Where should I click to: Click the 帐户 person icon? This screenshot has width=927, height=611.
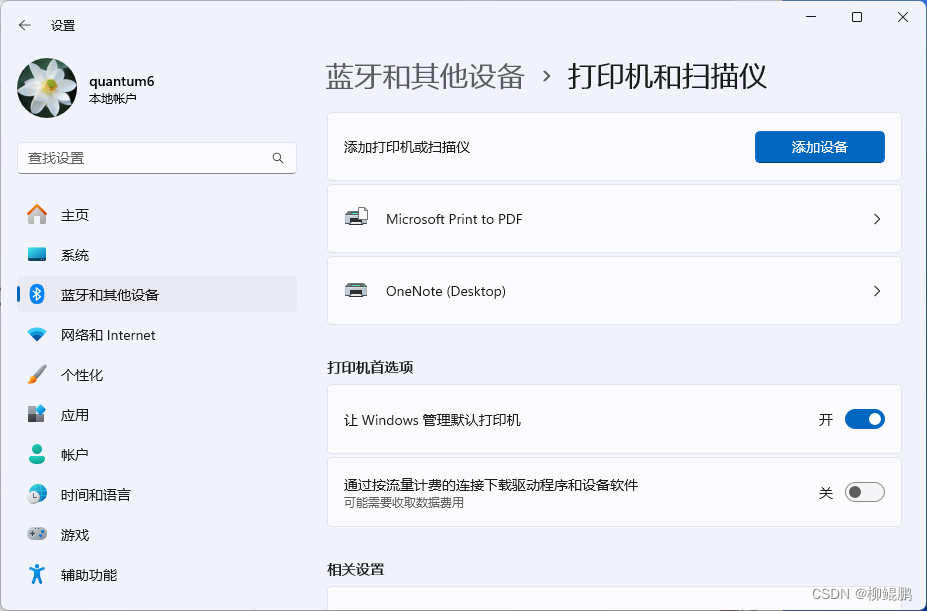(37, 454)
